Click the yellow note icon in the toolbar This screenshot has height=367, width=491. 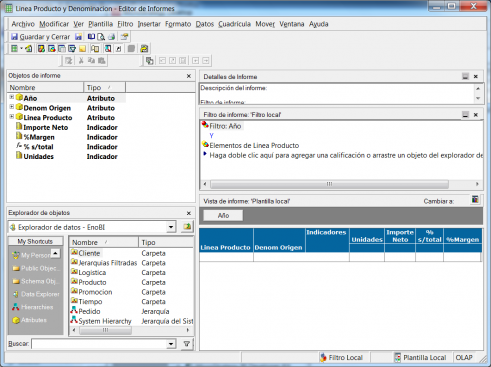(x=82, y=49)
